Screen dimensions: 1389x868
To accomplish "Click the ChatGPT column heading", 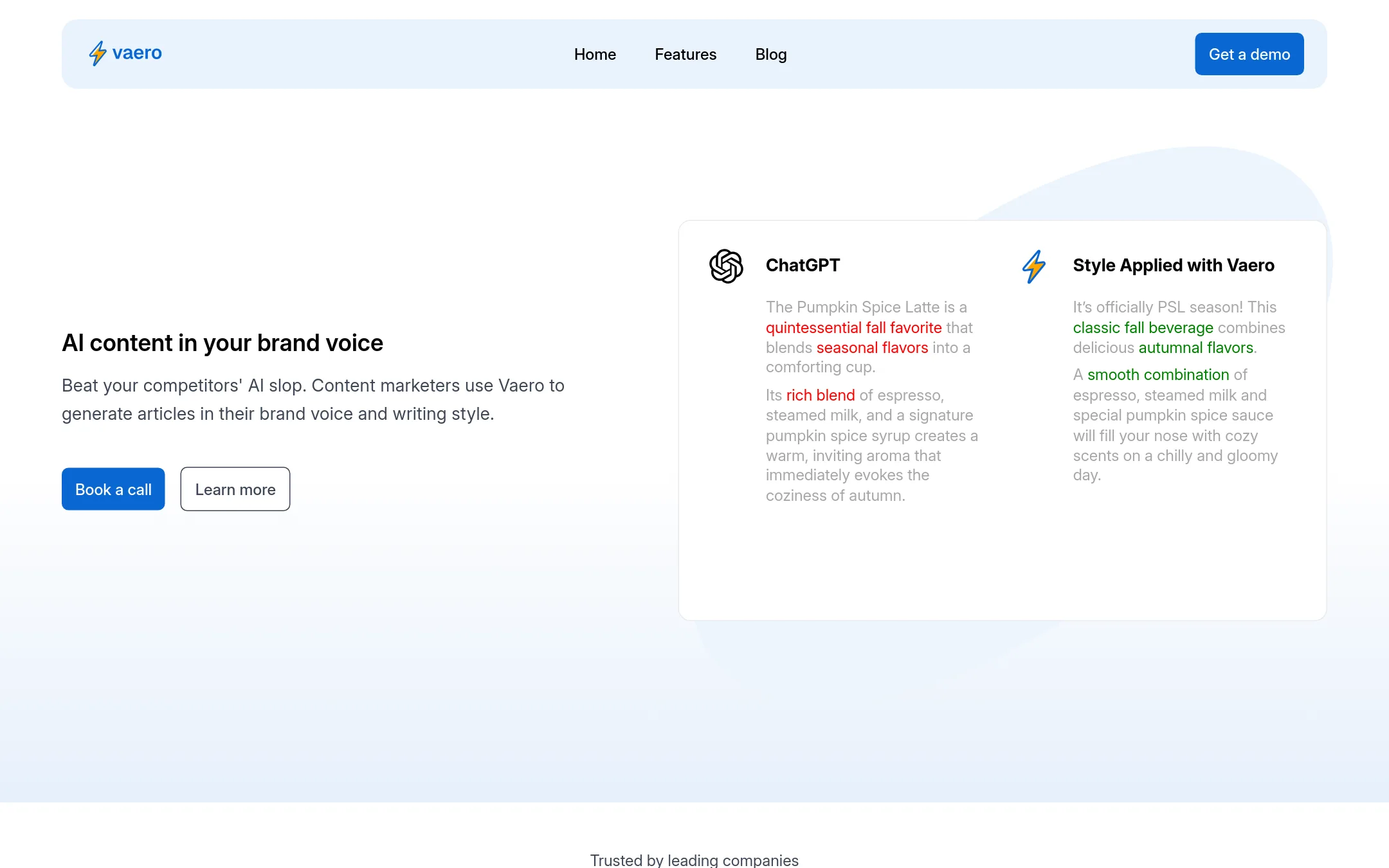I will click(x=803, y=266).
